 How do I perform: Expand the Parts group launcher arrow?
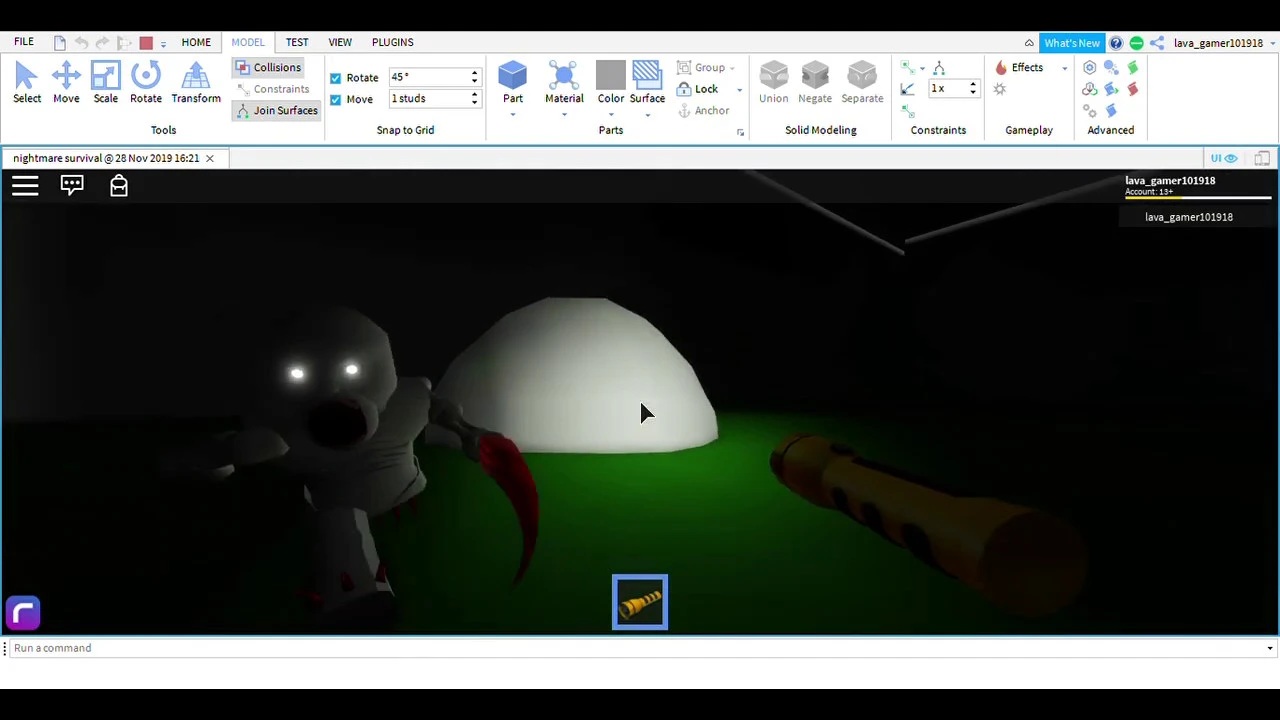point(740,132)
